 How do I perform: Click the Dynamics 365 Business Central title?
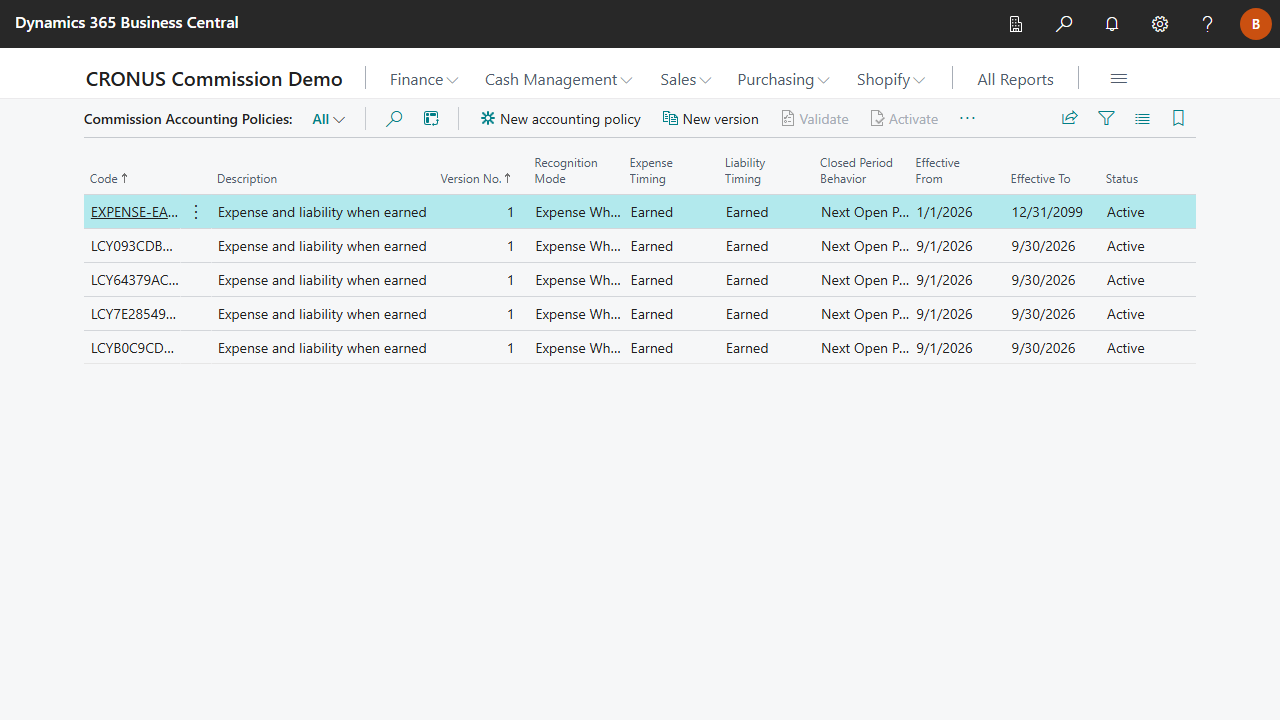127,22
